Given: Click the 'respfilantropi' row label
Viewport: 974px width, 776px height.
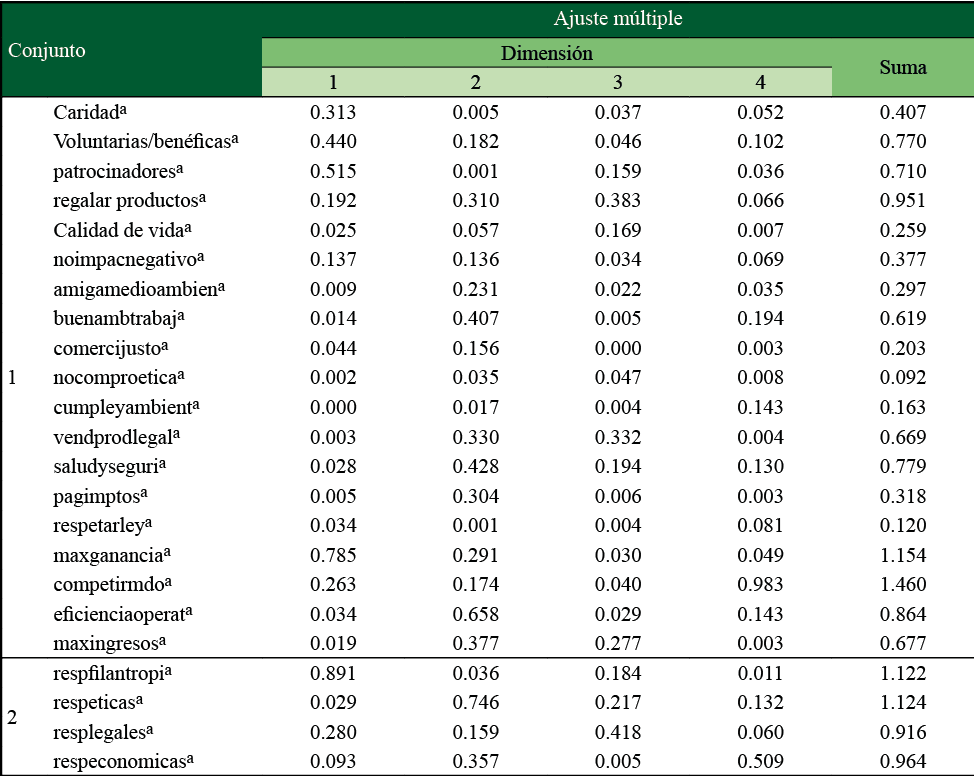Looking at the screenshot, I should 111,673.
